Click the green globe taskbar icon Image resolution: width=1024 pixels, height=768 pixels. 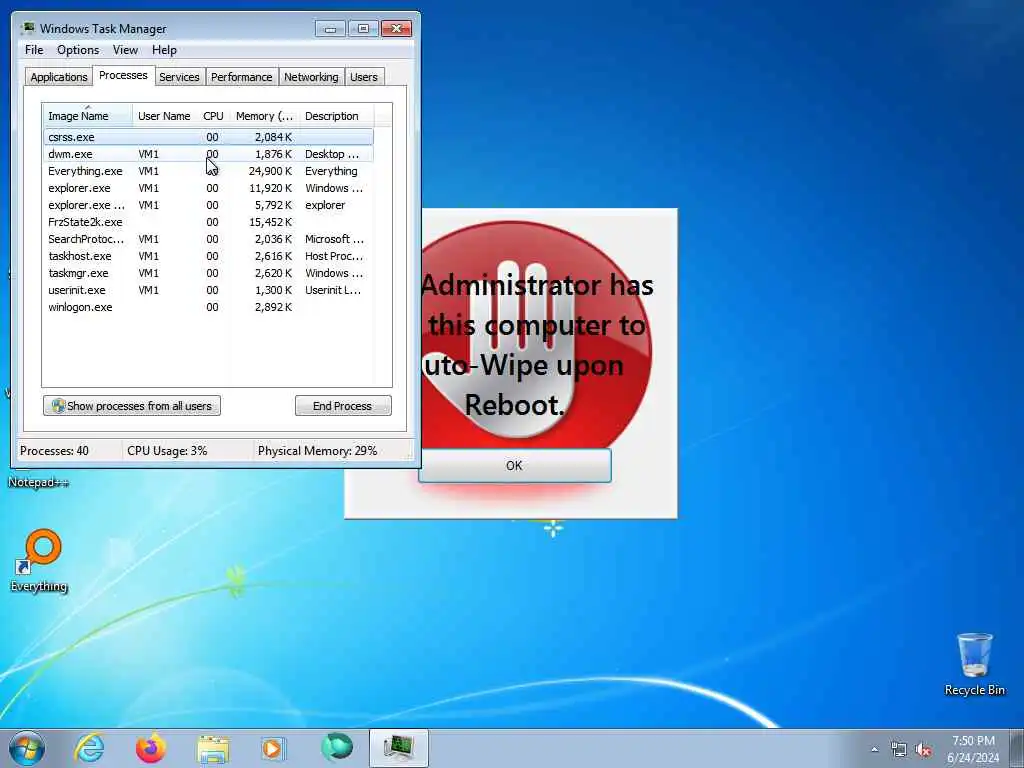click(x=336, y=748)
